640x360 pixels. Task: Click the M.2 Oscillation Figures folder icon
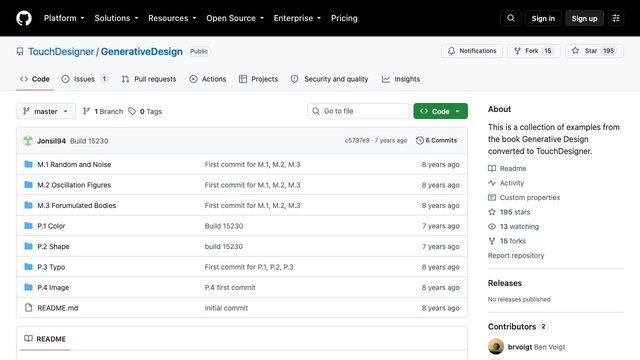[28, 184]
